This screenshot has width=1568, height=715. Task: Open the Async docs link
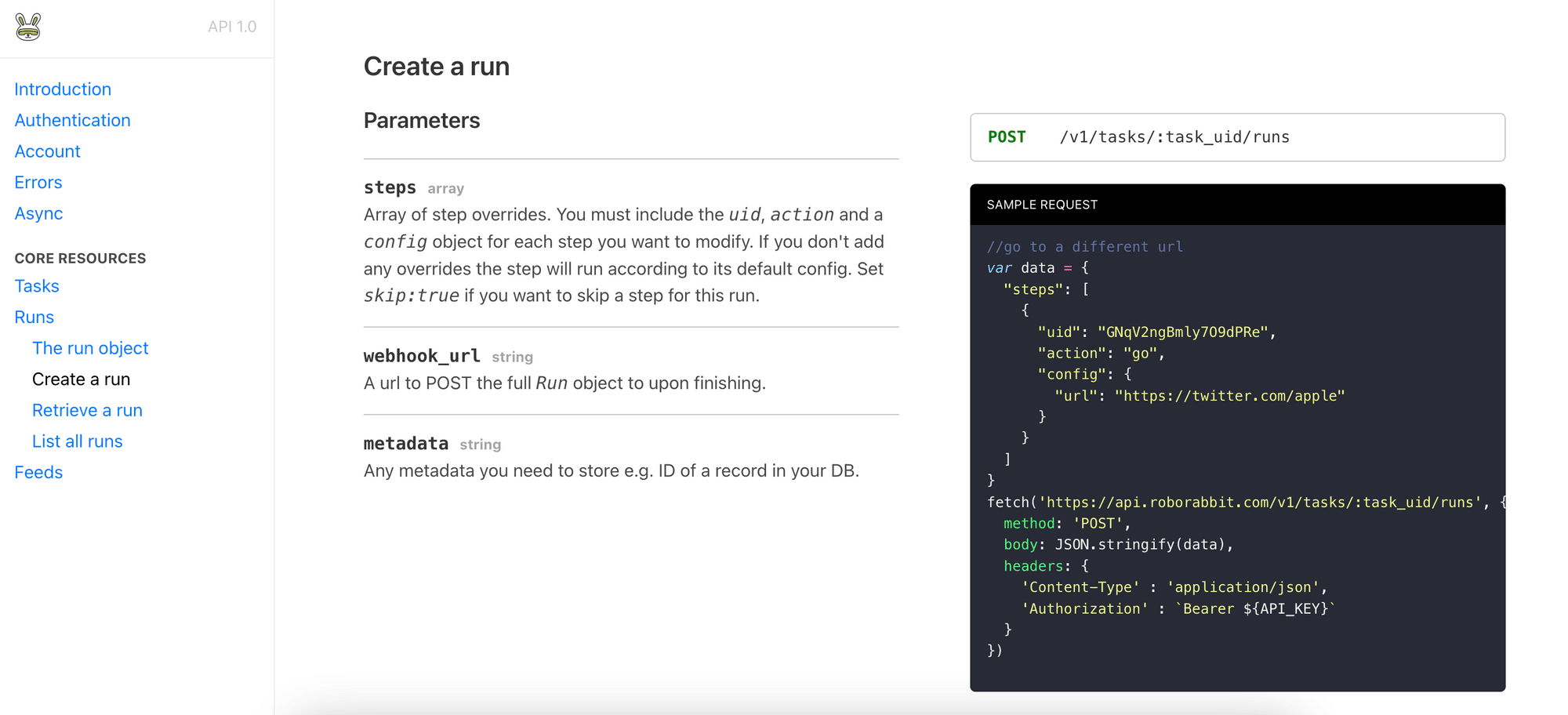pos(38,213)
